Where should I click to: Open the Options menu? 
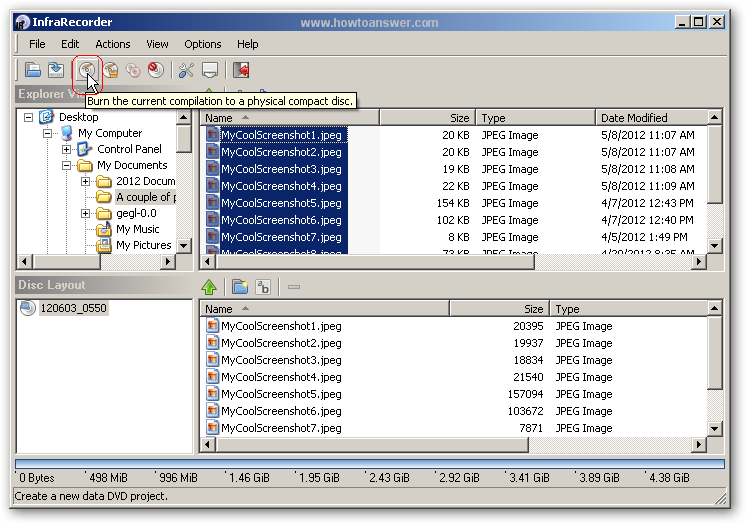coord(203,44)
